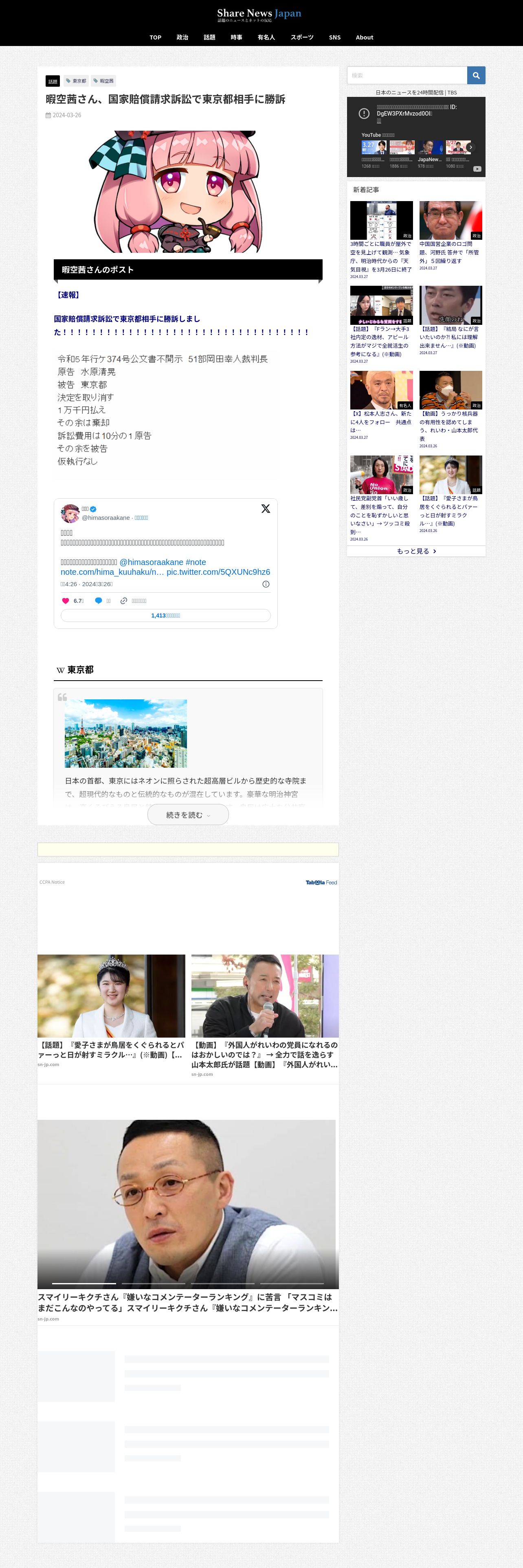Copy link via chain icon on embedded post
The image size is (523, 1568).
(x=123, y=601)
